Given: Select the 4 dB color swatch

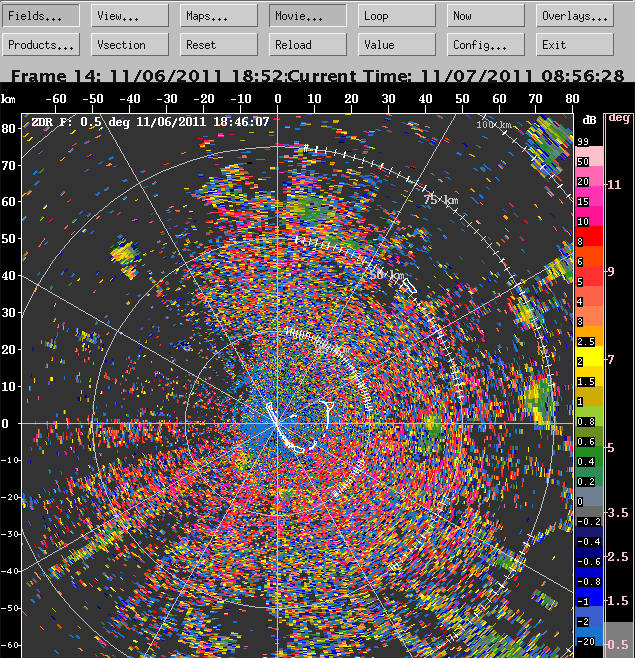Looking at the screenshot, I should click(589, 297).
